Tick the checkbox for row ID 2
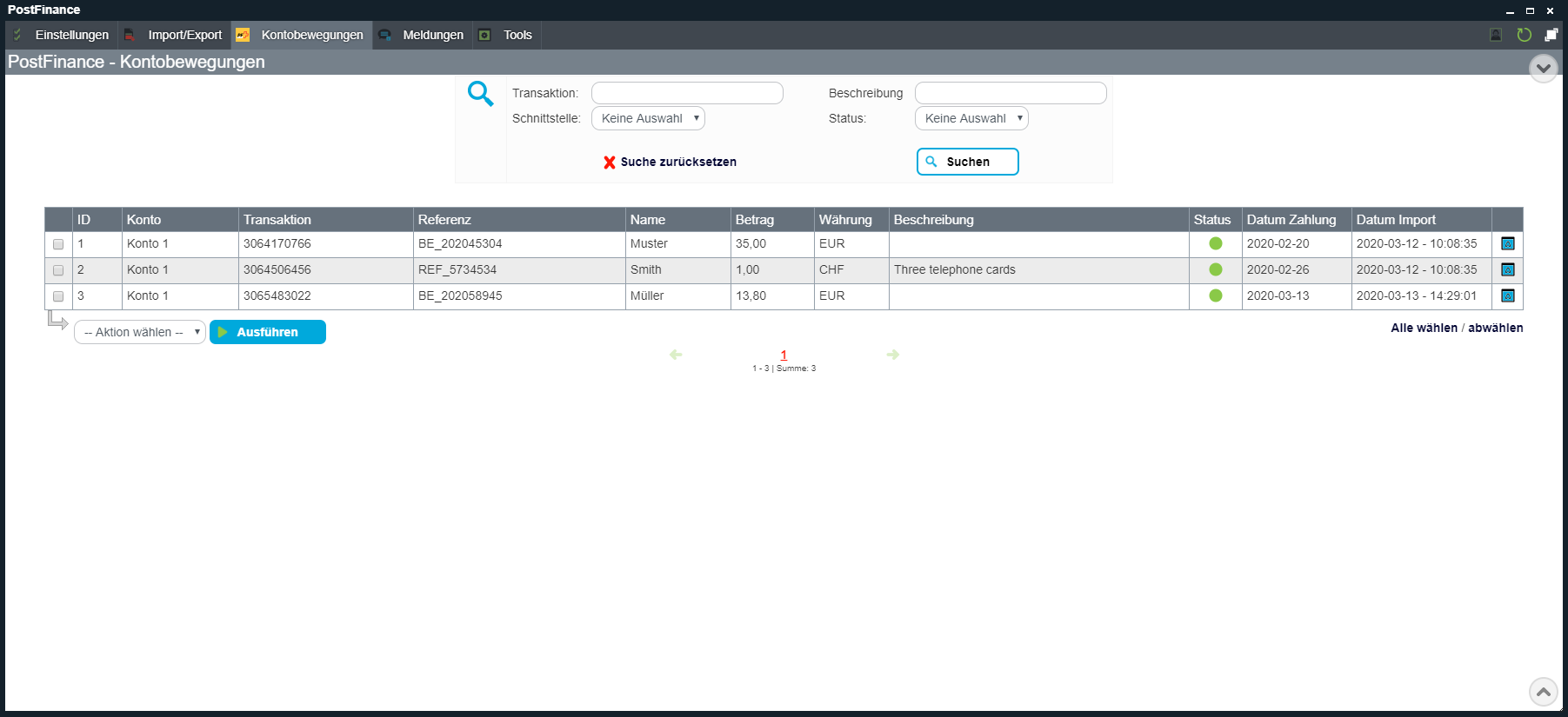 (x=58, y=270)
